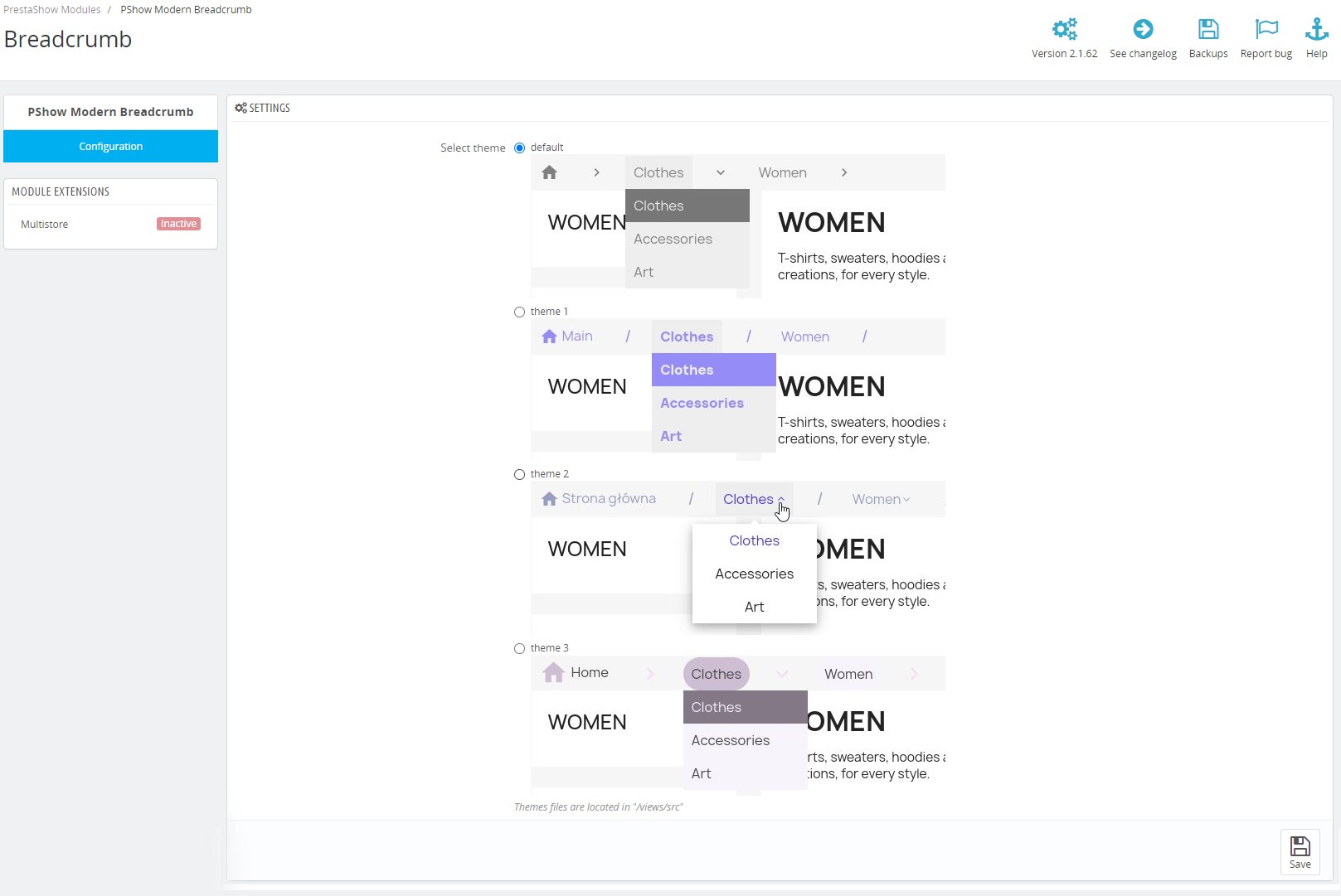The image size is (1341, 896).
Task: Select the theme 2 radio button
Action: (519, 474)
